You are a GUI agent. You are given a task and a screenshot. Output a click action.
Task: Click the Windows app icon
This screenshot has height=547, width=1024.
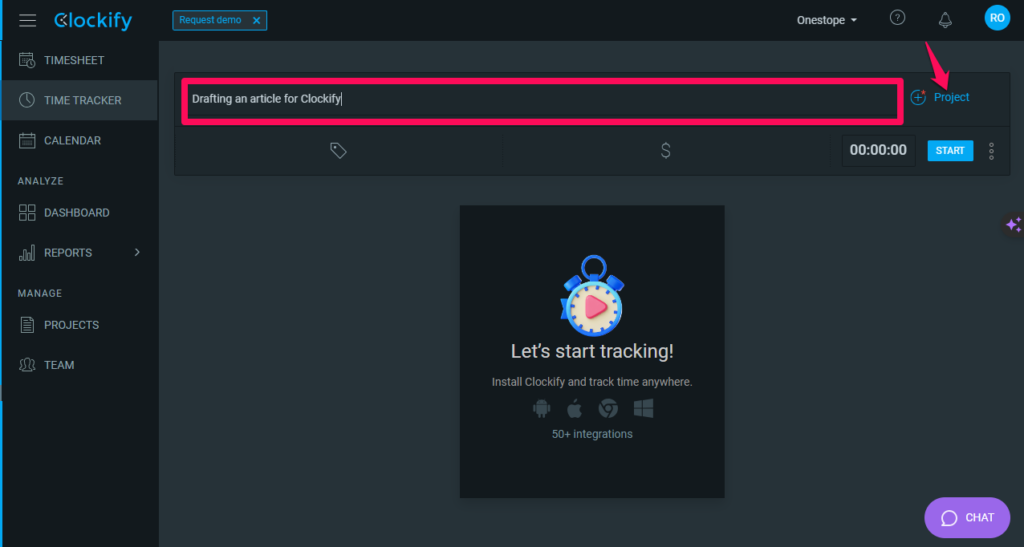pyautogui.click(x=643, y=409)
